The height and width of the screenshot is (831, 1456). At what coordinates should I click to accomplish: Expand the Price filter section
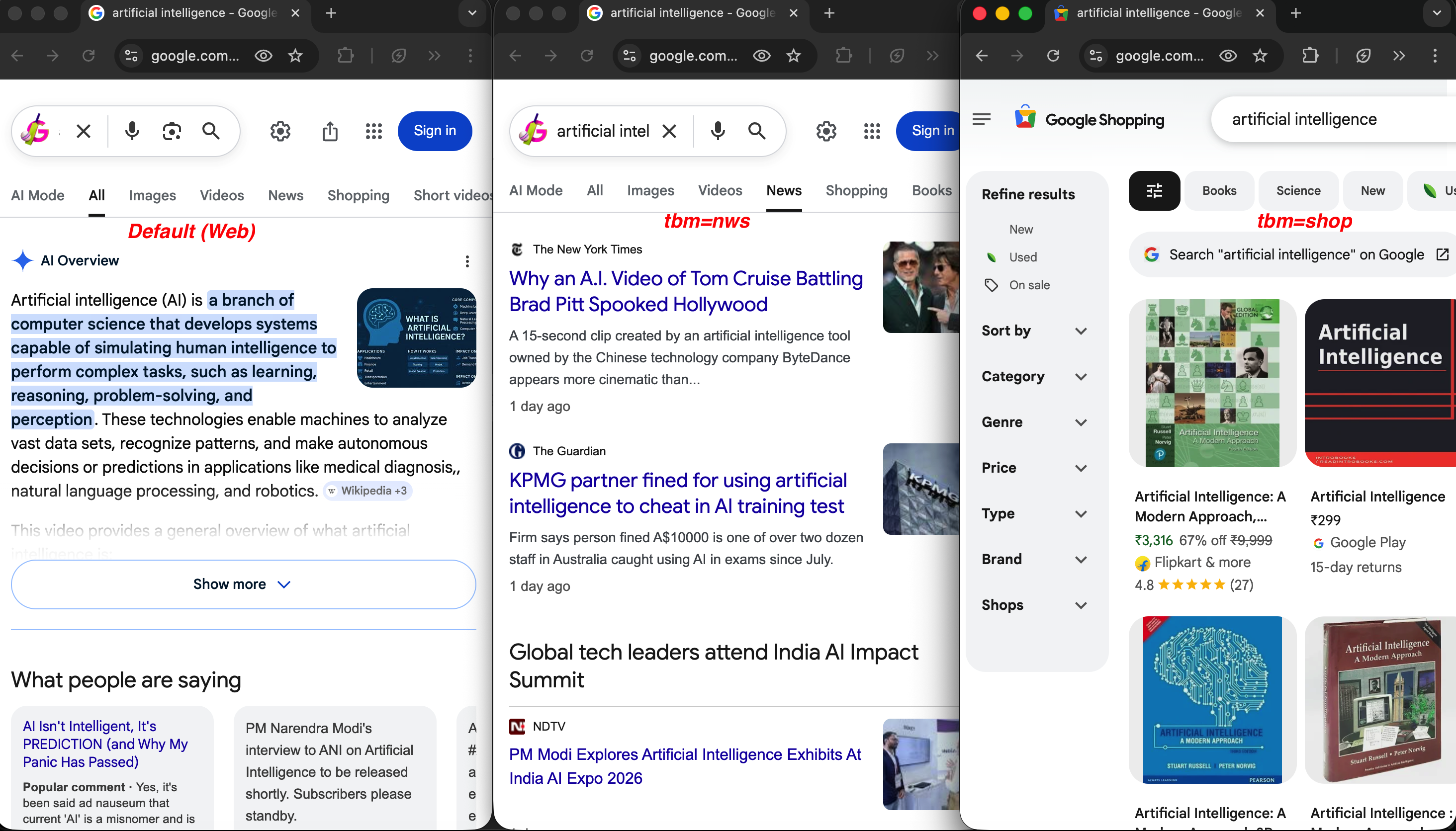pyautogui.click(x=1033, y=468)
